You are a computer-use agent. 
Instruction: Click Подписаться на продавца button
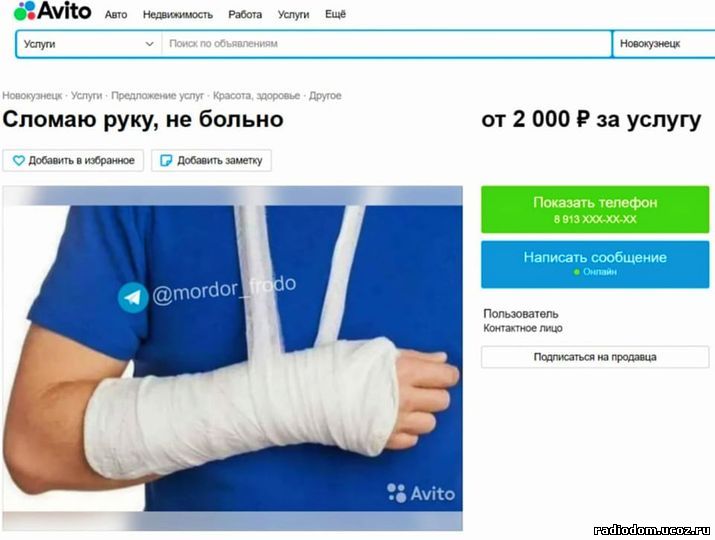pos(595,357)
